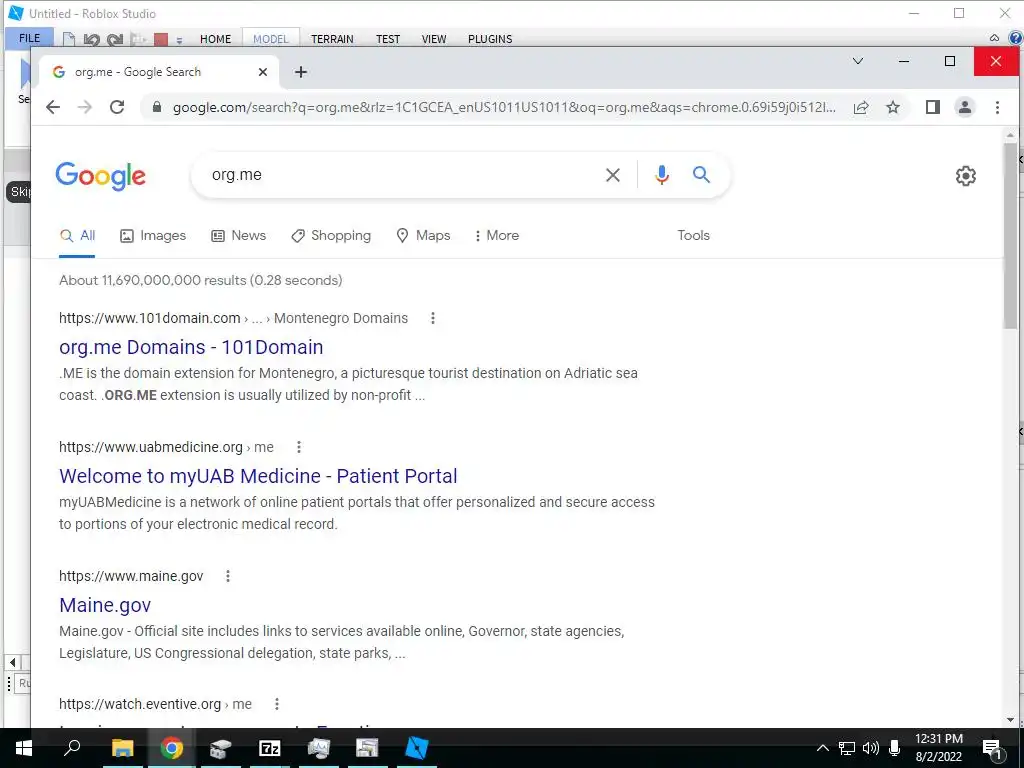Click Redo icon in Roblox Studio
Image resolution: width=1024 pixels, height=768 pixels.
(x=115, y=39)
